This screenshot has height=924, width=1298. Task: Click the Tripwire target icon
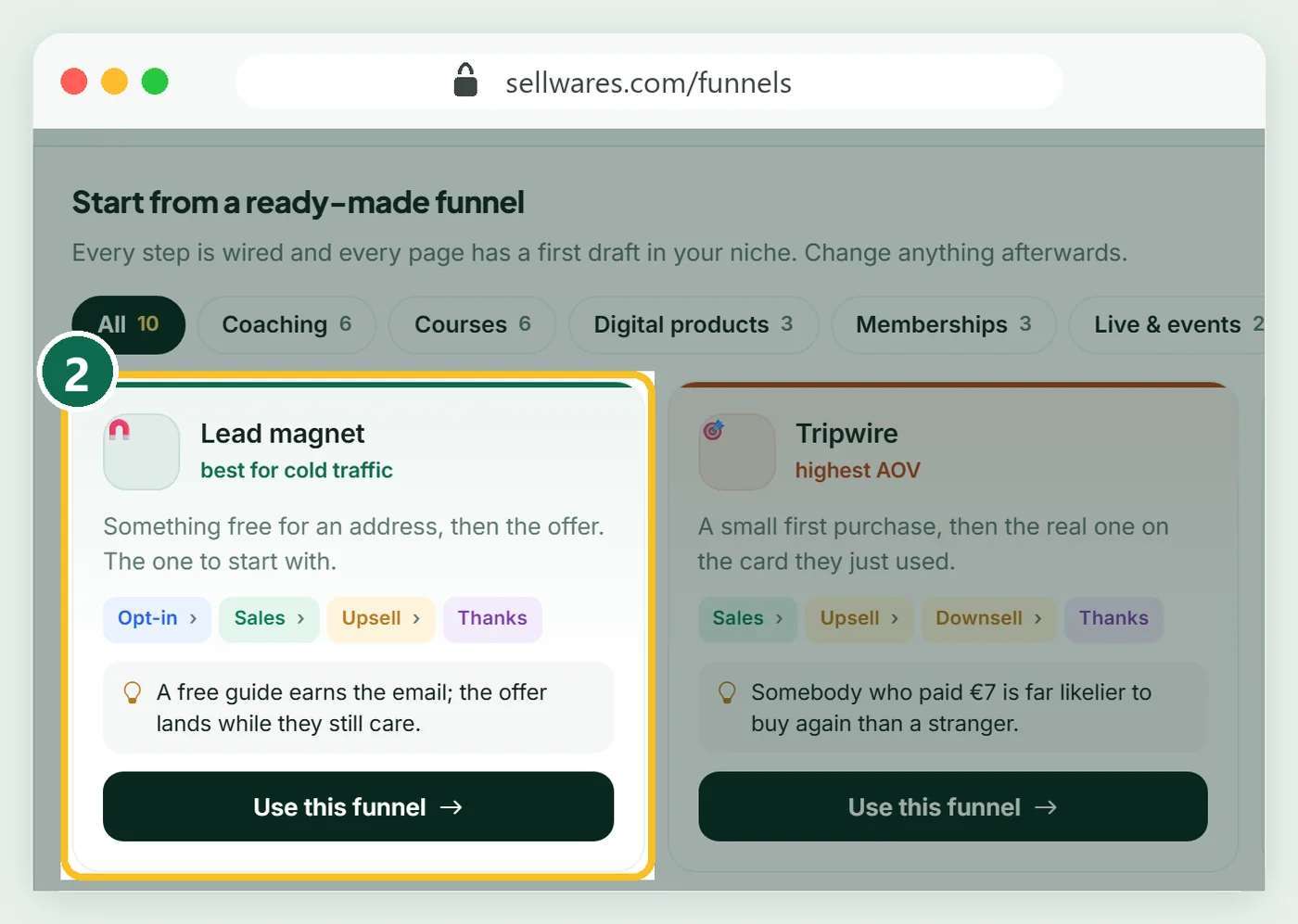713,430
